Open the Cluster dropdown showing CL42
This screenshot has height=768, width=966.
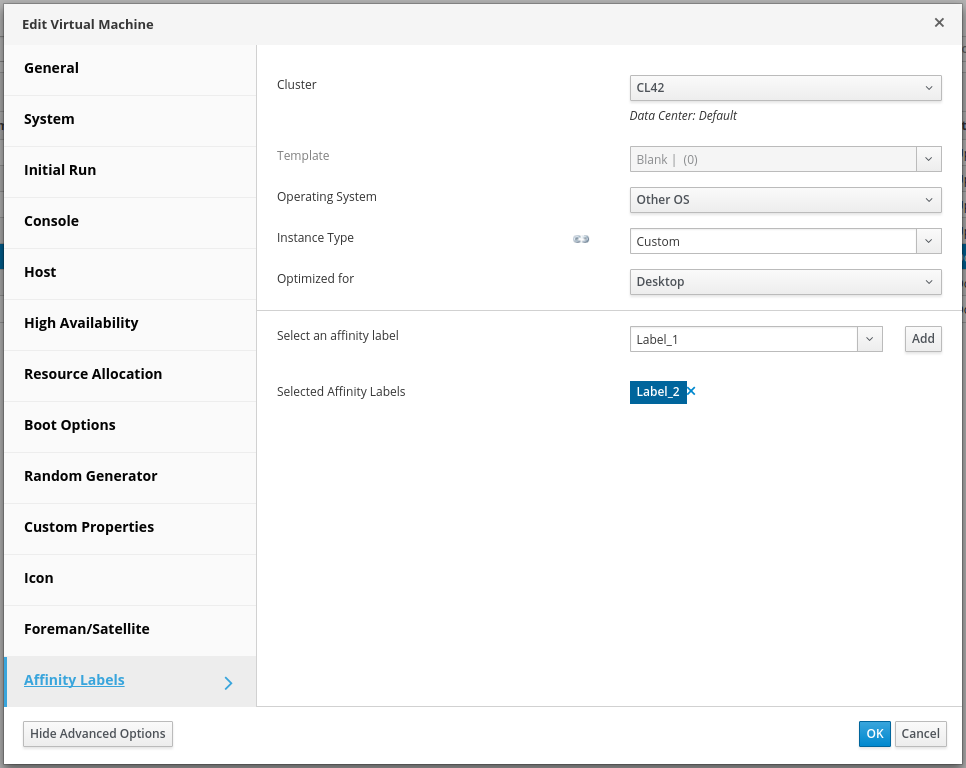tap(785, 88)
